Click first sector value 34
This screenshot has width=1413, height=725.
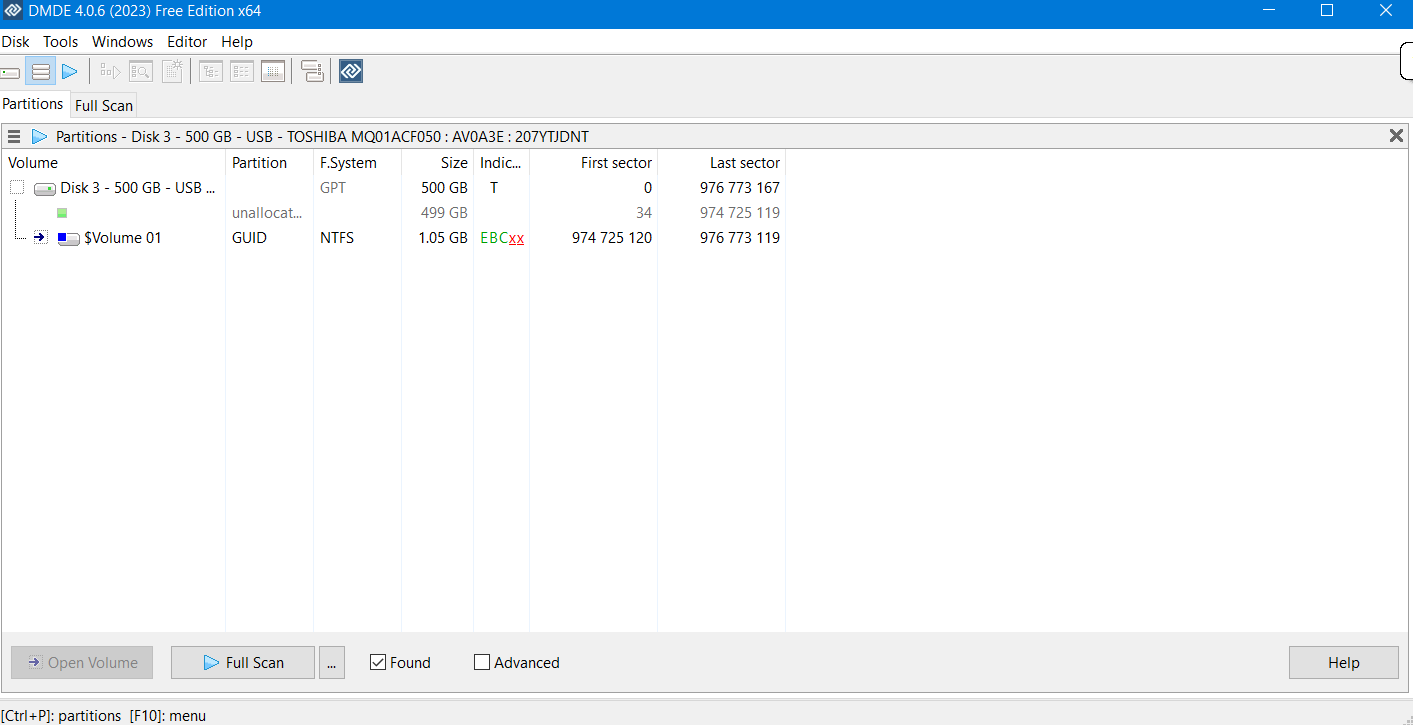(644, 213)
